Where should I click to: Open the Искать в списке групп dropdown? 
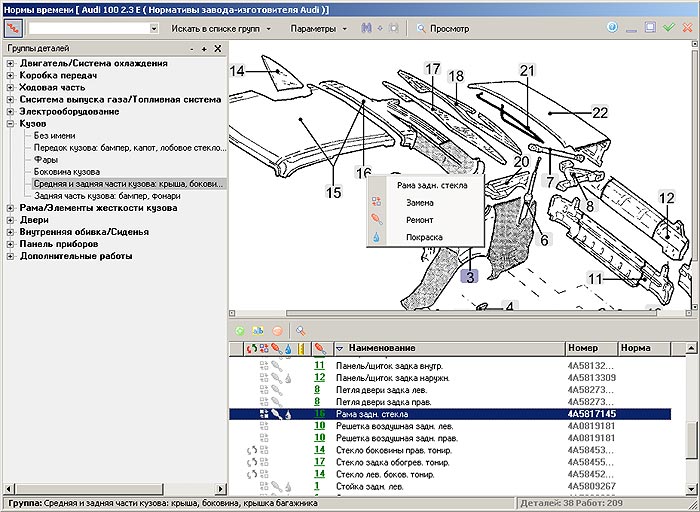[216, 29]
